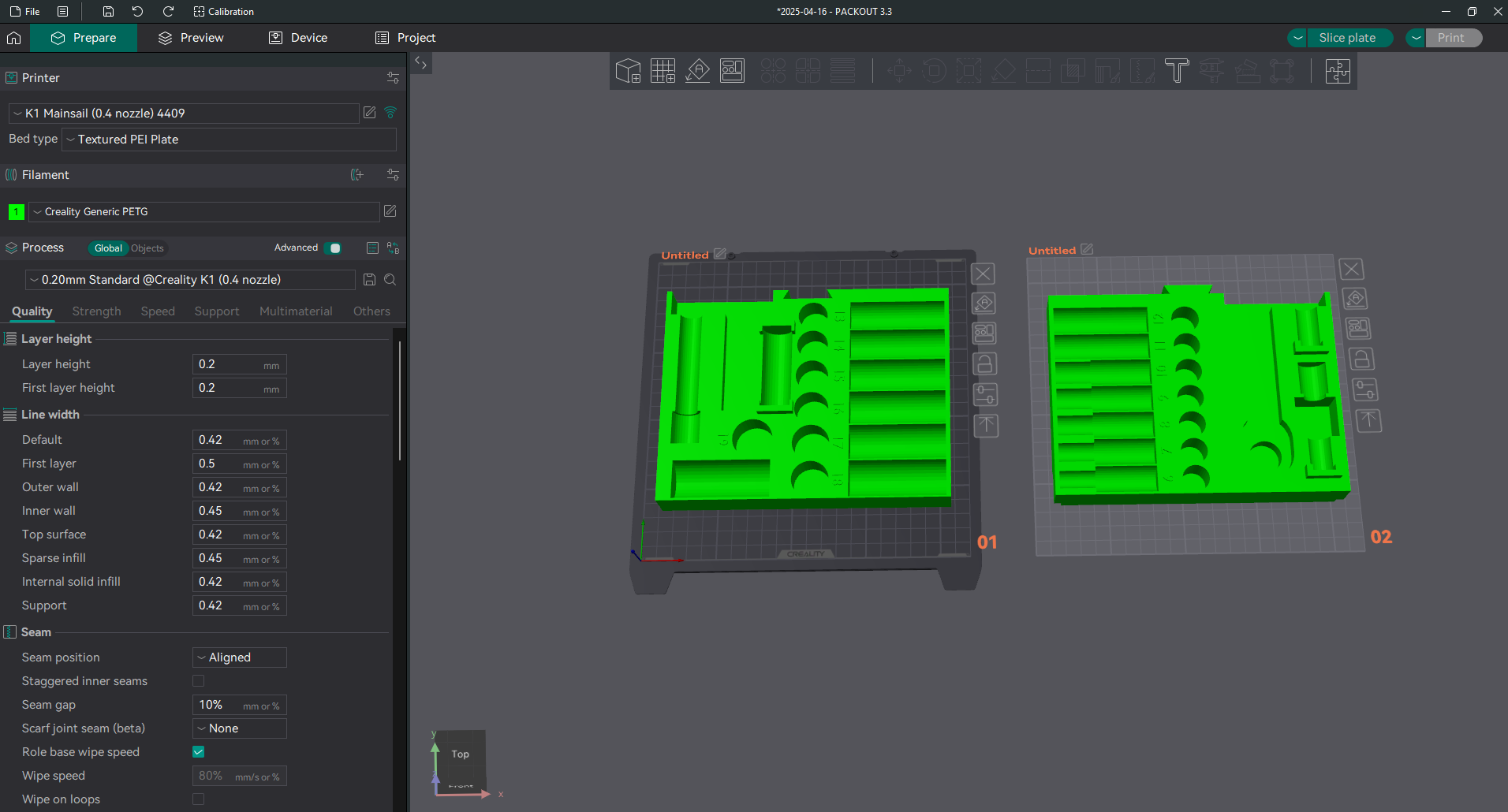Viewport: 1508px width, 812px height.
Task: Go to the home screen icon
Action: tap(13, 38)
